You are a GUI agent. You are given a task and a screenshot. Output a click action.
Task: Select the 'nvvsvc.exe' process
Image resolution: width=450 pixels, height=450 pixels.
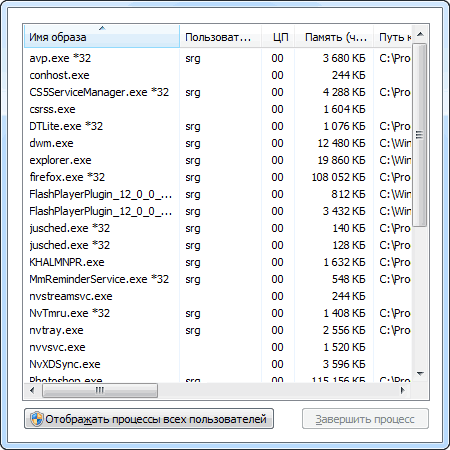coord(218,347)
